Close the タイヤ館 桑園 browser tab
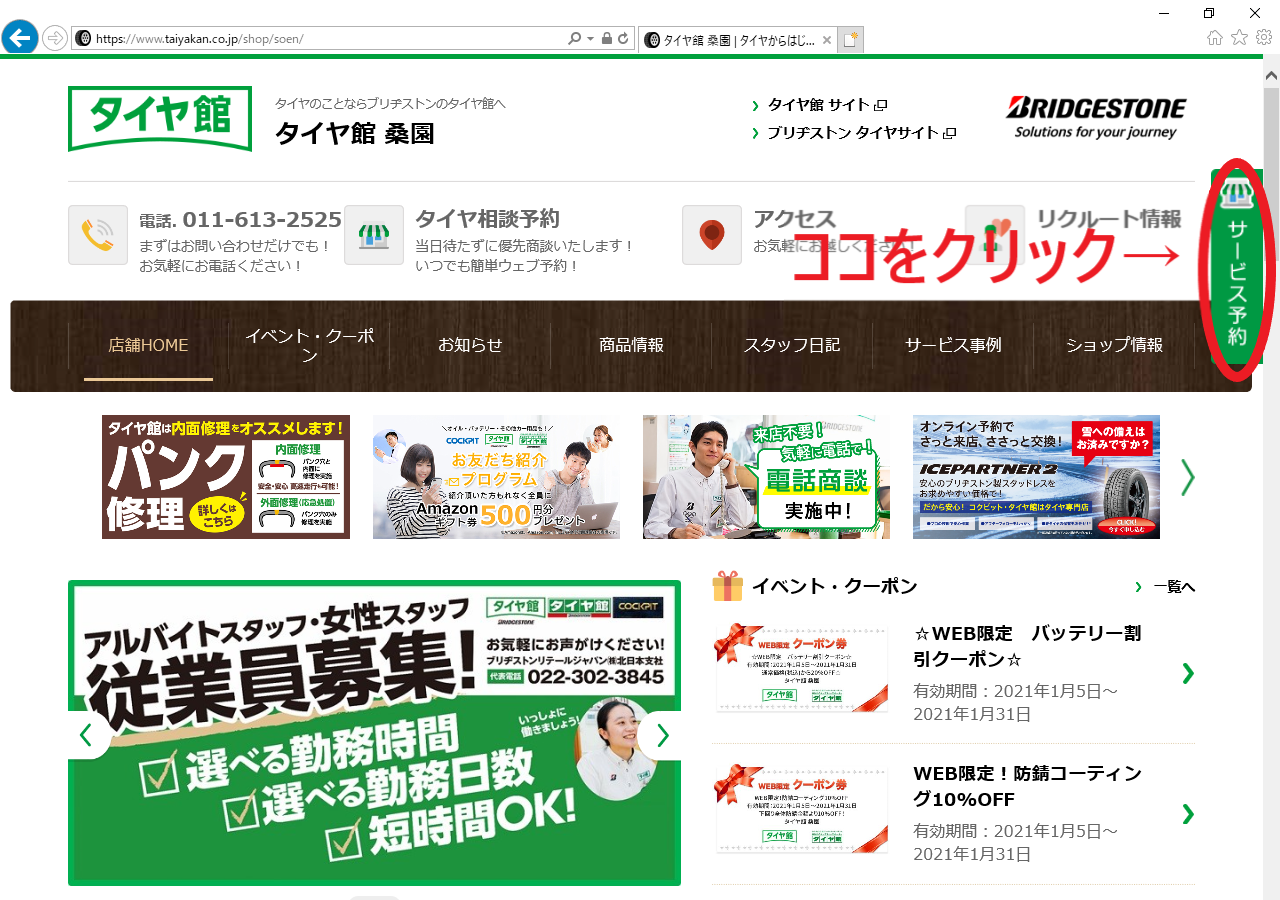 (x=826, y=40)
